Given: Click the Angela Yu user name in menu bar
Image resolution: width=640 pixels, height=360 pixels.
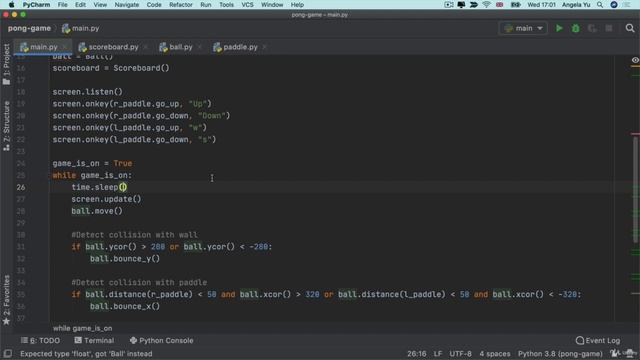Looking at the screenshot, I should [576, 5].
